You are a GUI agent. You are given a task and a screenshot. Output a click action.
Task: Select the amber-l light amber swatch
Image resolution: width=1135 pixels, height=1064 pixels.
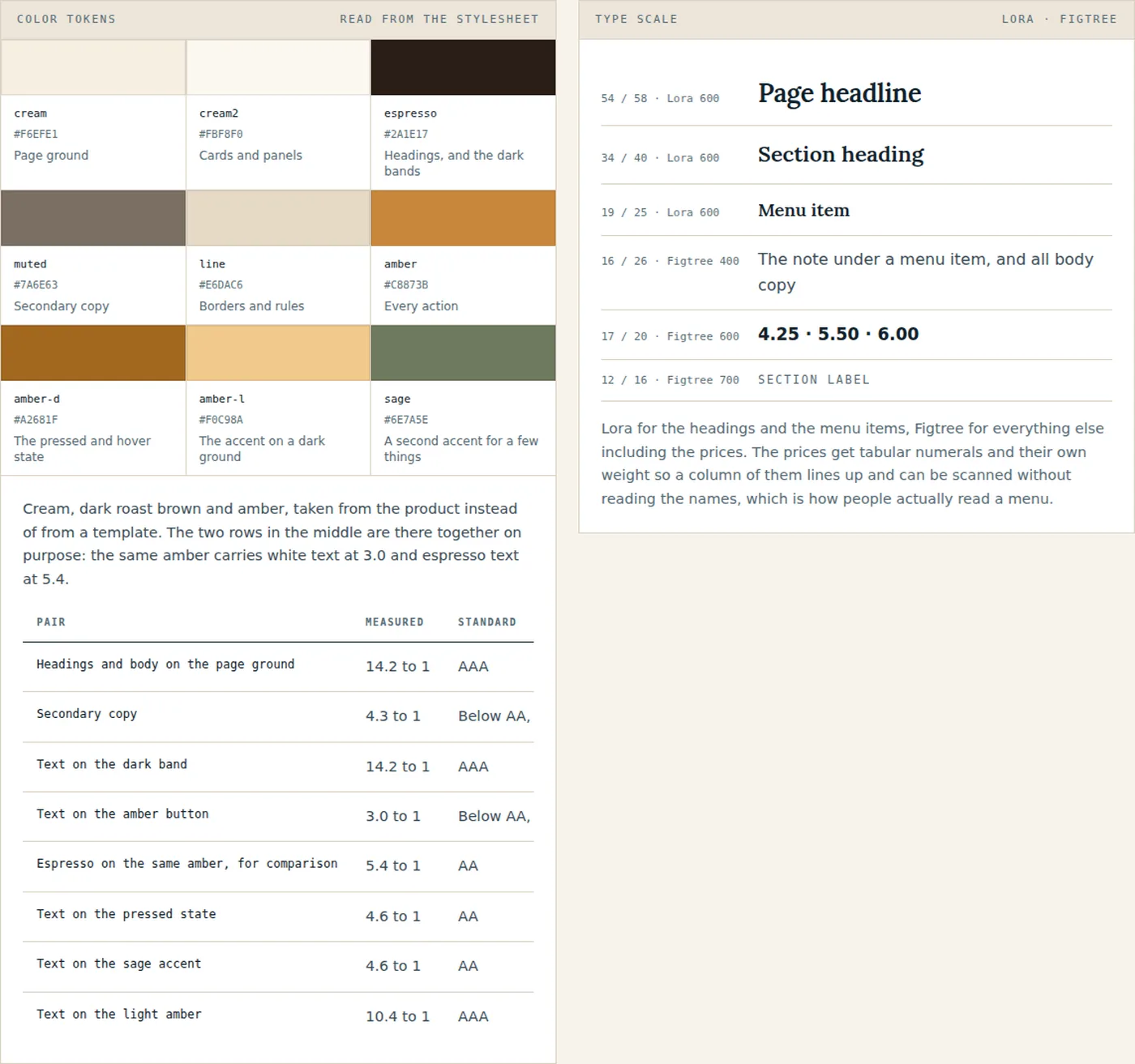(278, 353)
